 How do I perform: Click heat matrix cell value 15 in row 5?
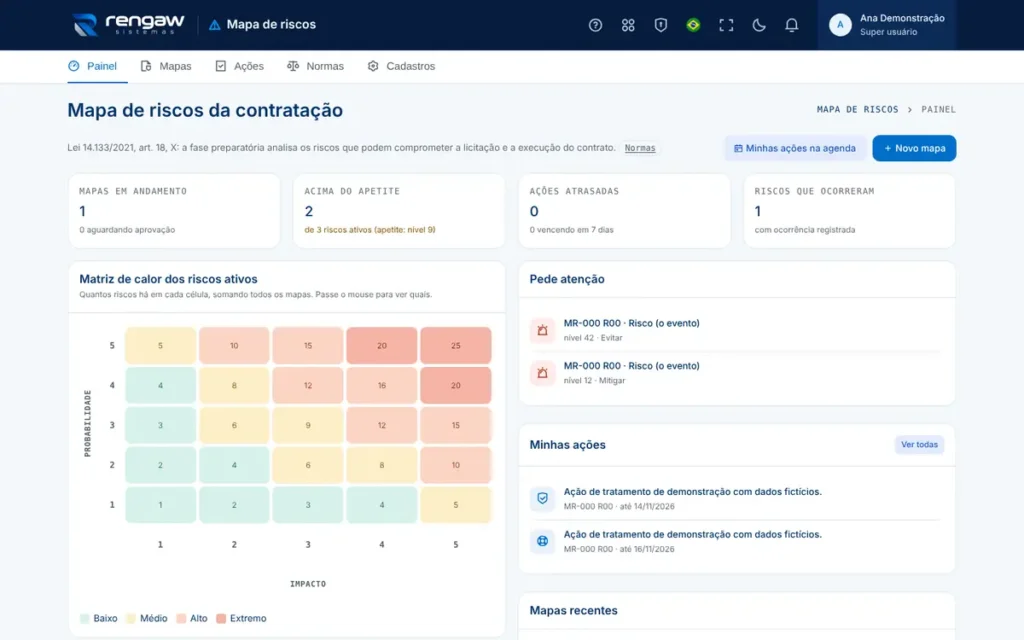point(308,345)
